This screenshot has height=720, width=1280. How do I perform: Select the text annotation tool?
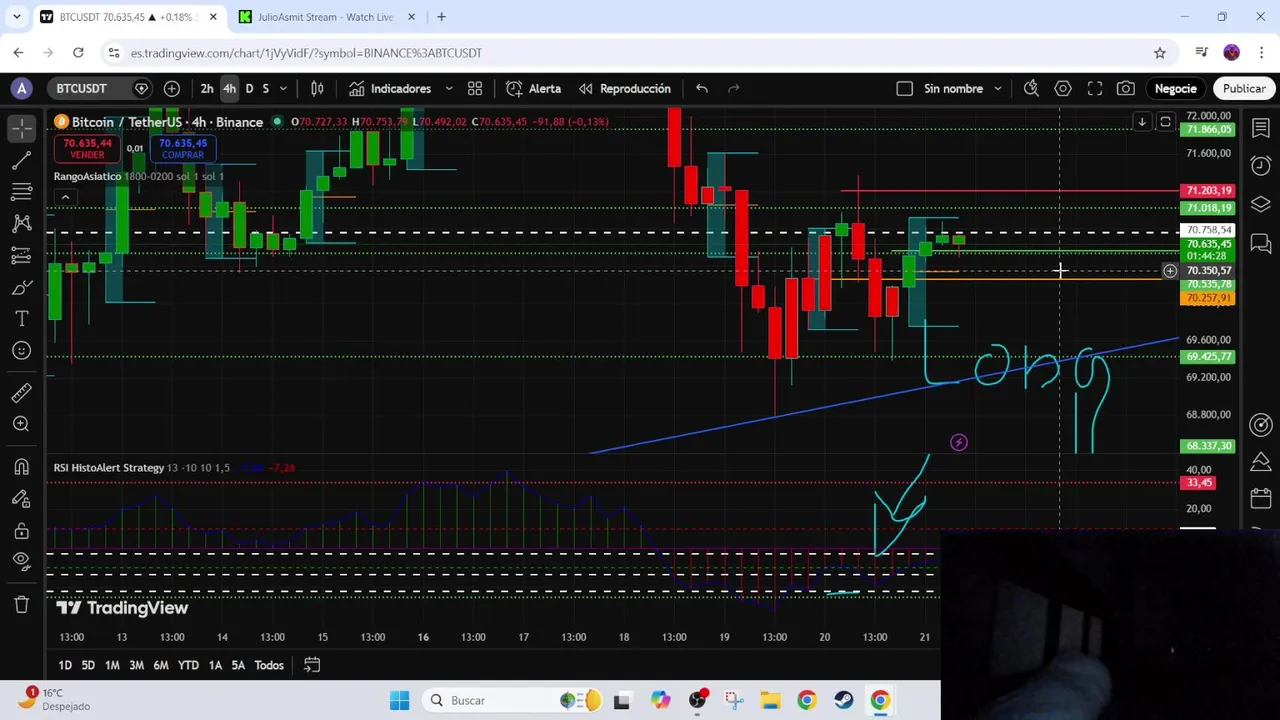22,319
